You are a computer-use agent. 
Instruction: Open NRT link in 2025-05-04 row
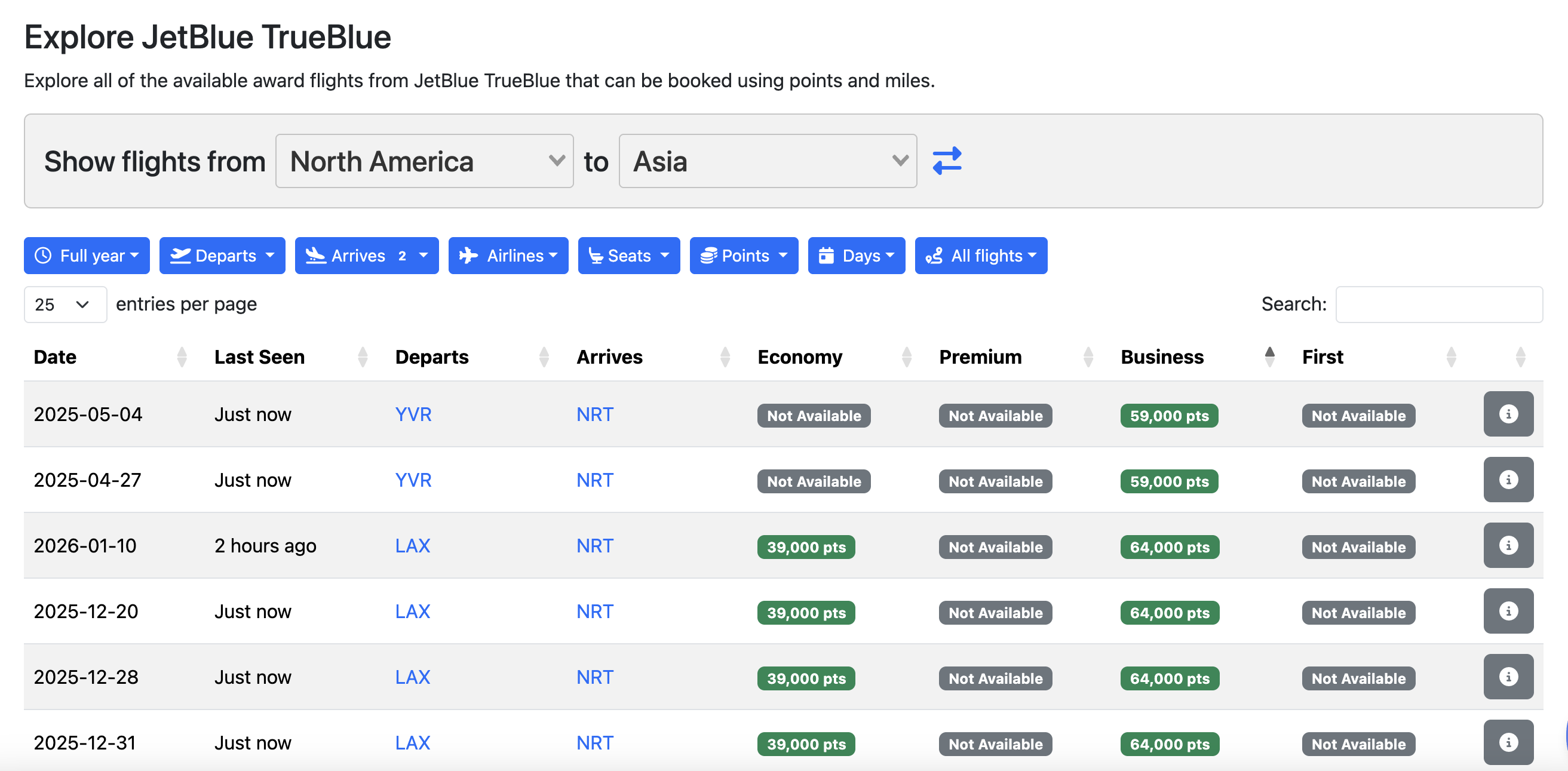(595, 414)
